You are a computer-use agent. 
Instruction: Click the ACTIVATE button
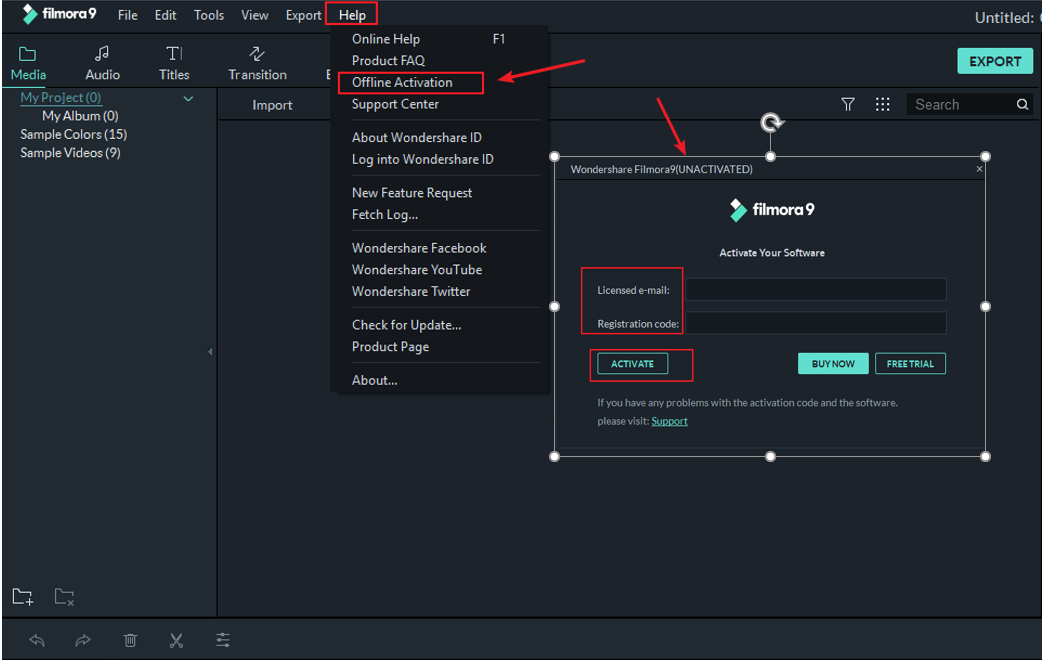click(x=633, y=364)
